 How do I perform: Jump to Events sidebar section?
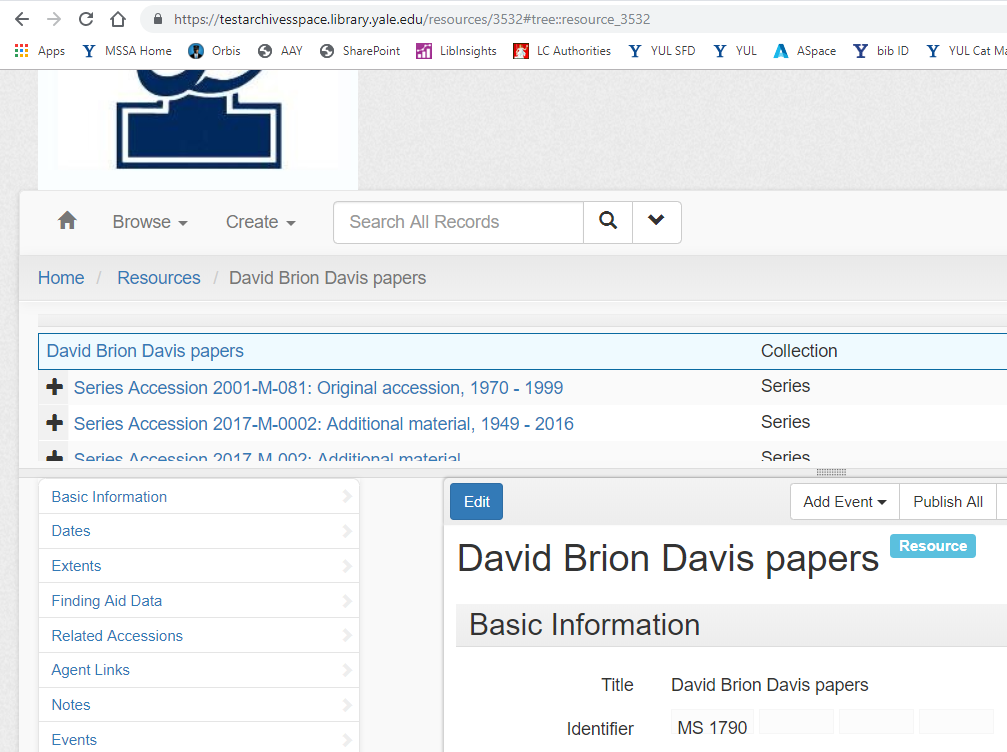tap(199, 739)
